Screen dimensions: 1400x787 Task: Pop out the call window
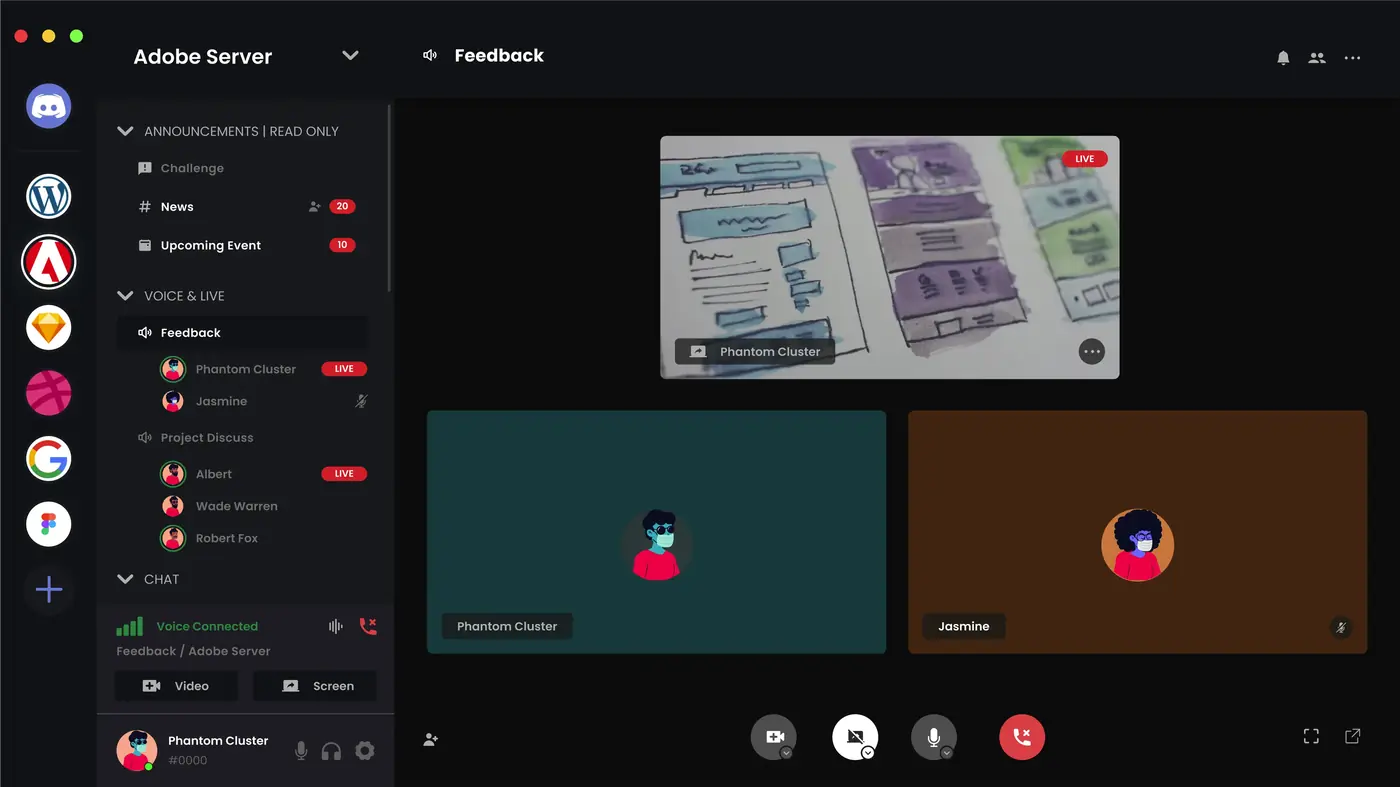[1352, 736]
